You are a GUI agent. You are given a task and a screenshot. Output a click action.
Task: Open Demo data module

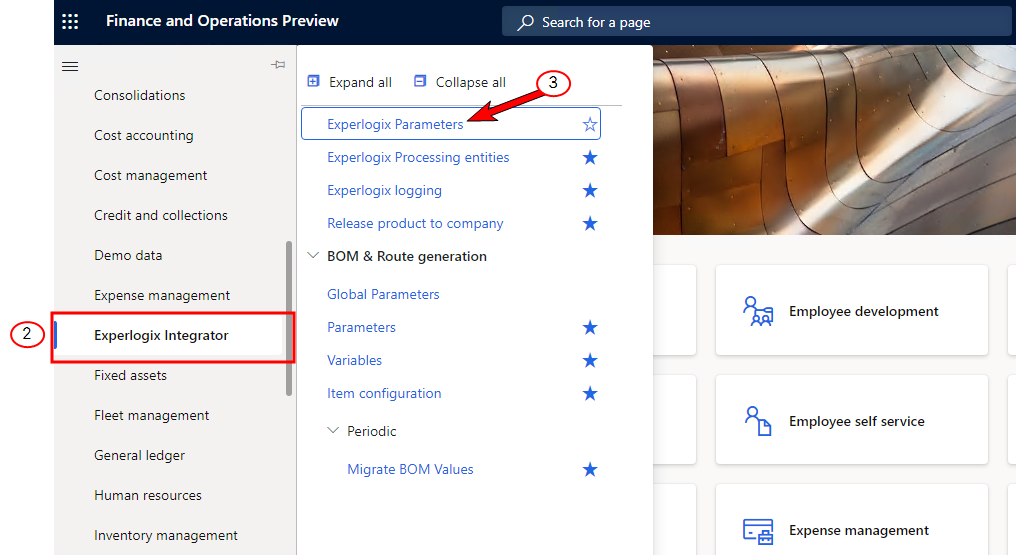coord(128,255)
